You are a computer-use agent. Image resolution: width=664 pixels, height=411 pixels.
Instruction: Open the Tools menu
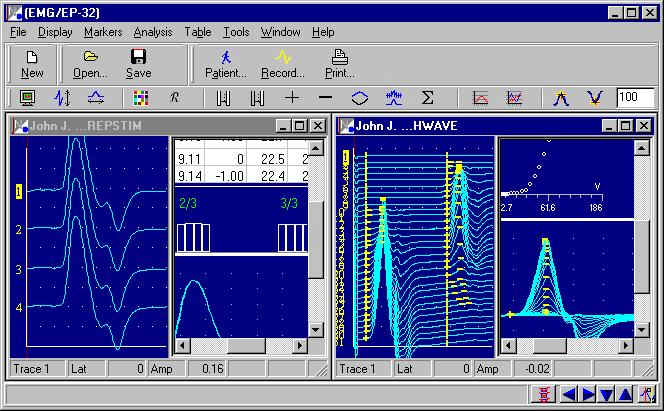[x=236, y=32]
